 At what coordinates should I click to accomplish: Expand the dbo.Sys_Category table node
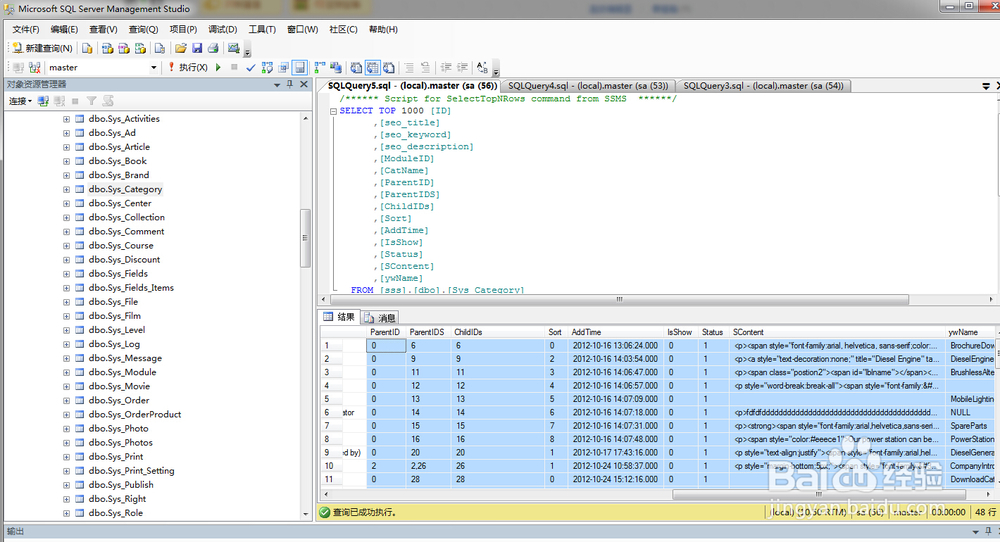(66, 189)
